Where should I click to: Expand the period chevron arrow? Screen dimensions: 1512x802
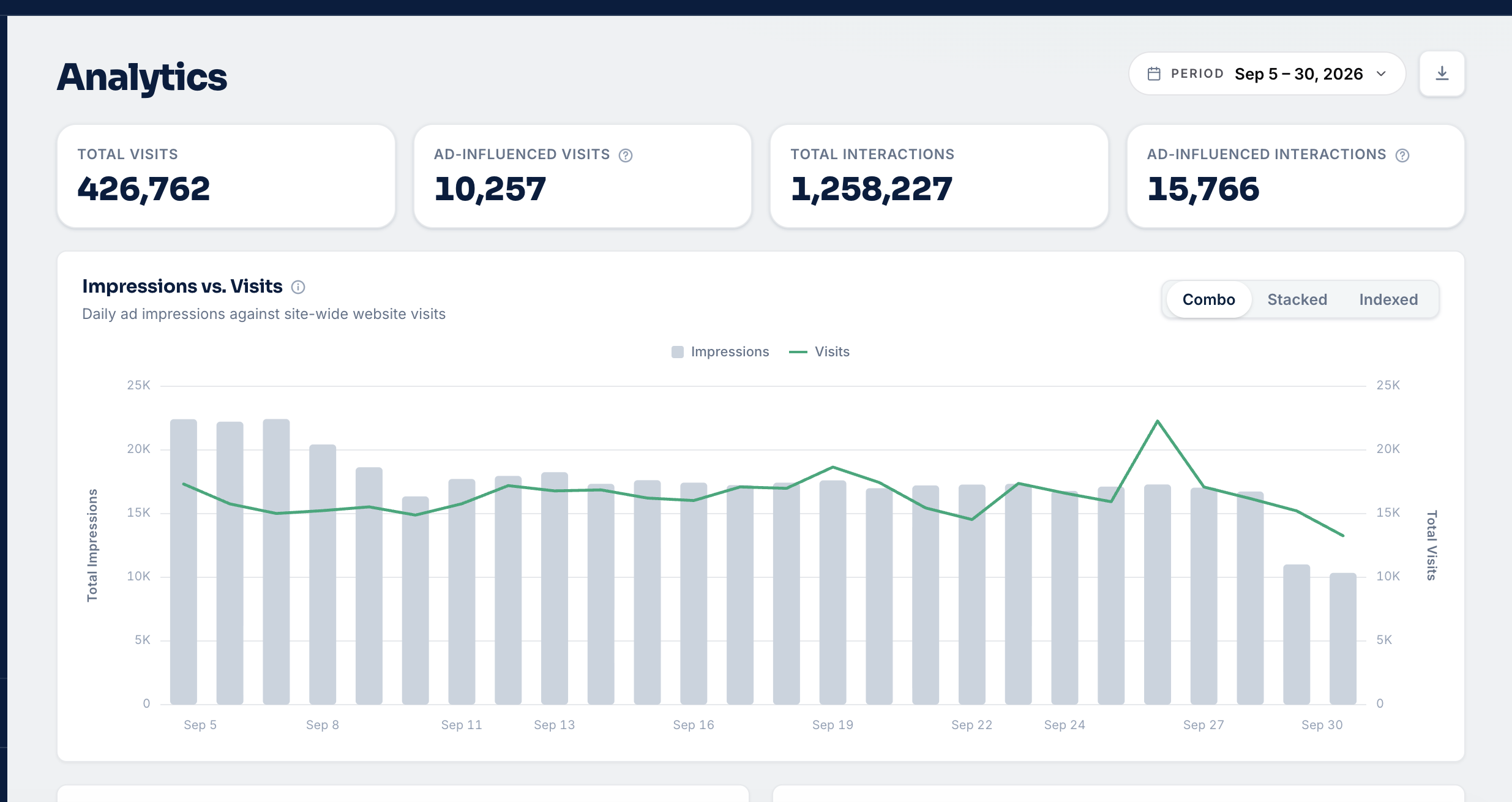pos(1381,73)
